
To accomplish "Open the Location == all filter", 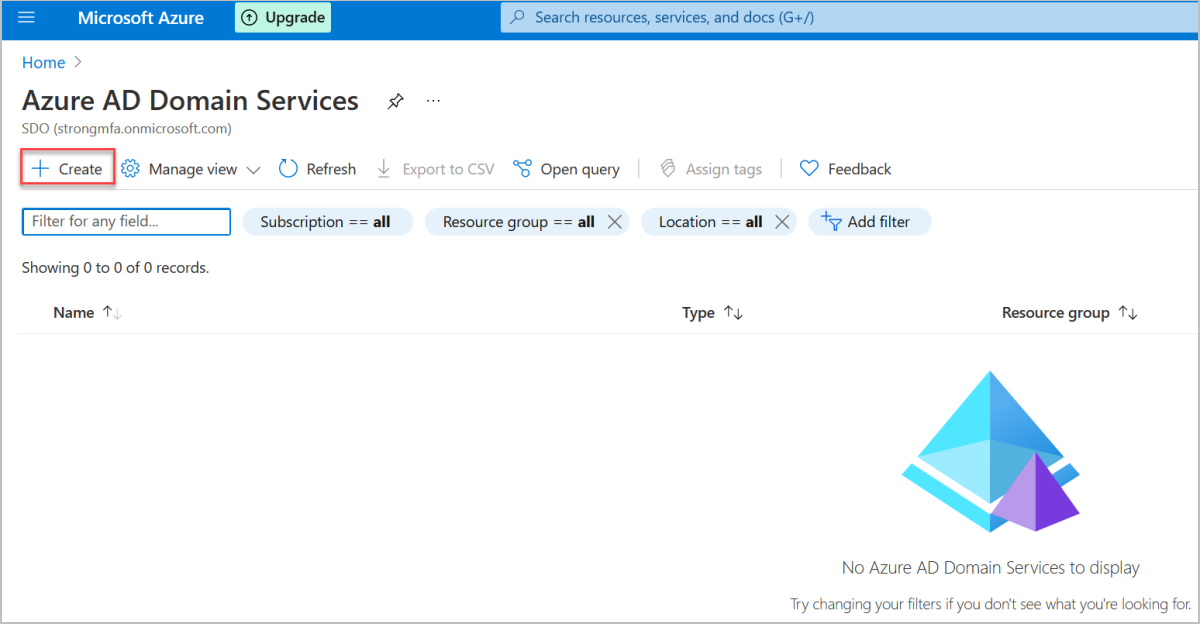I will tap(710, 222).
